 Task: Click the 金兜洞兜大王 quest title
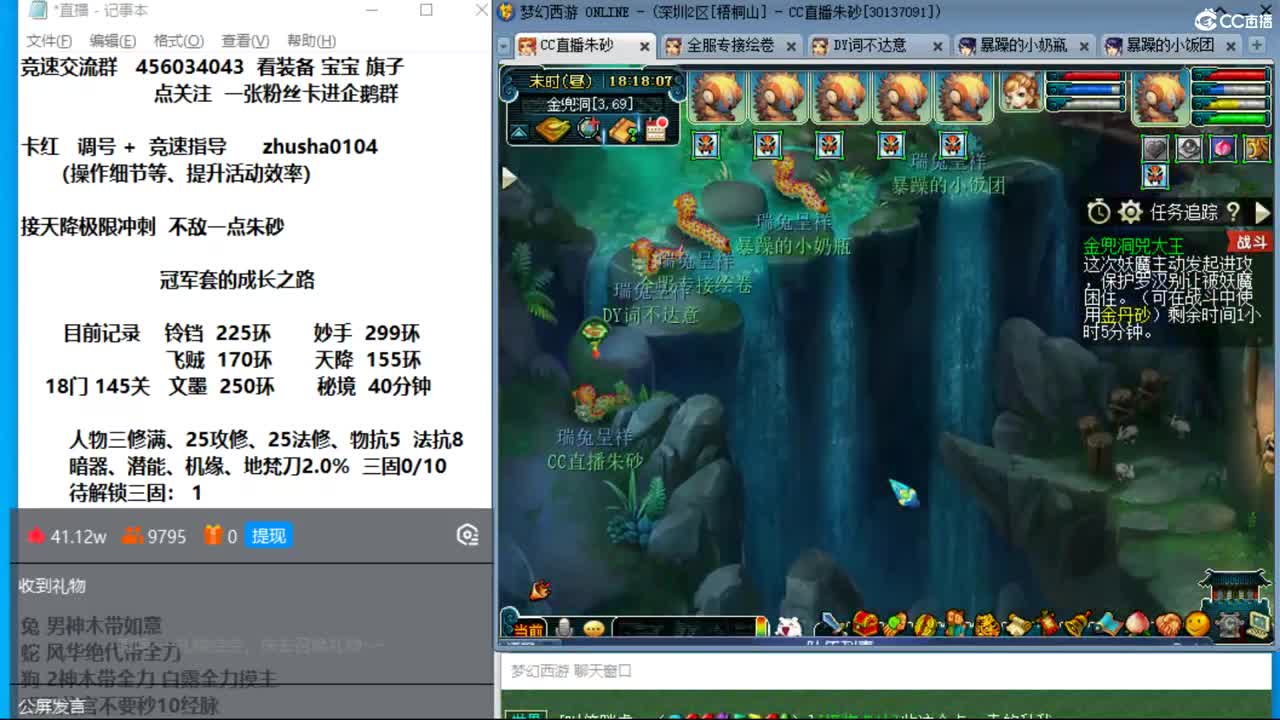click(1134, 245)
